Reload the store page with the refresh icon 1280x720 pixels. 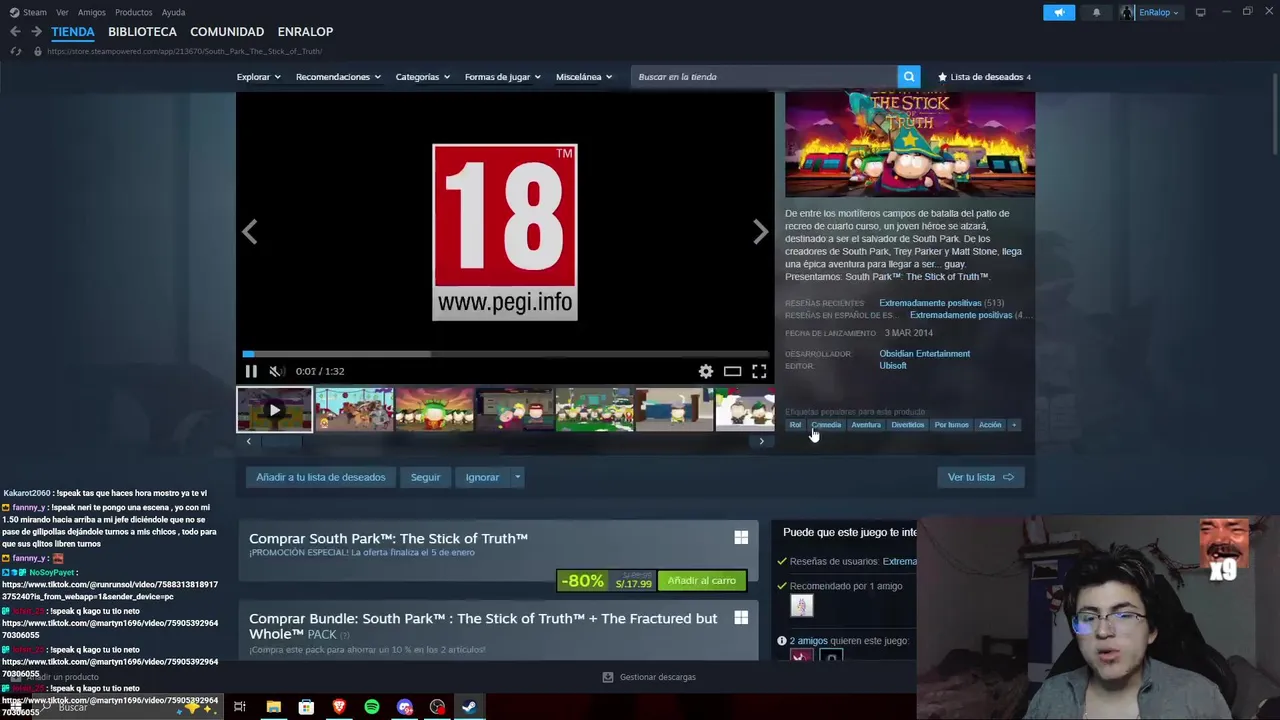point(15,51)
